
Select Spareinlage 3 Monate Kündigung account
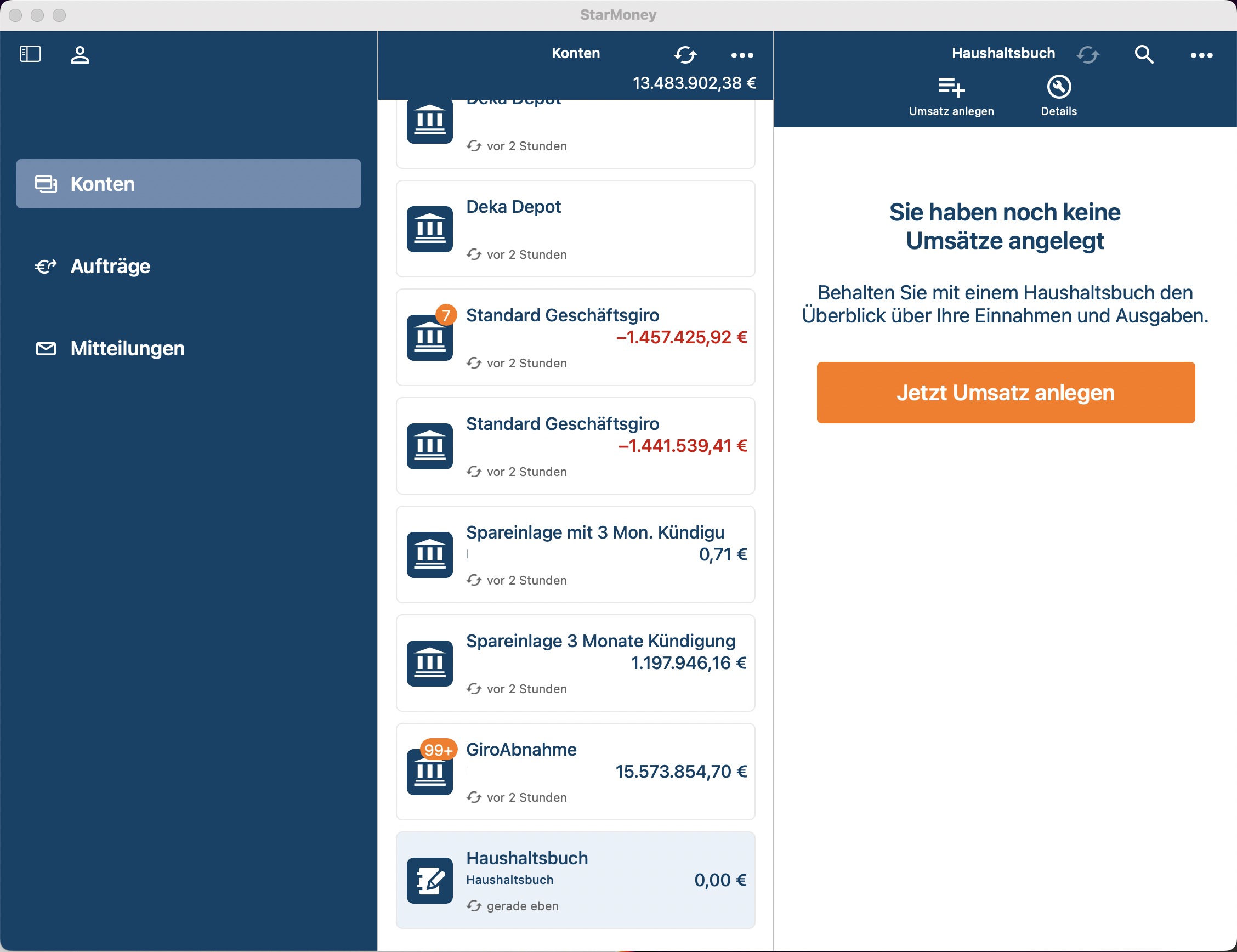pyautogui.click(x=575, y=662)
